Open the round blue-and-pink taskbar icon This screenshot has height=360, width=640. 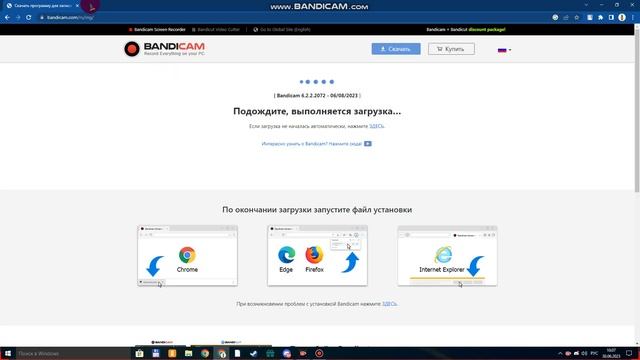click(287, 353)
